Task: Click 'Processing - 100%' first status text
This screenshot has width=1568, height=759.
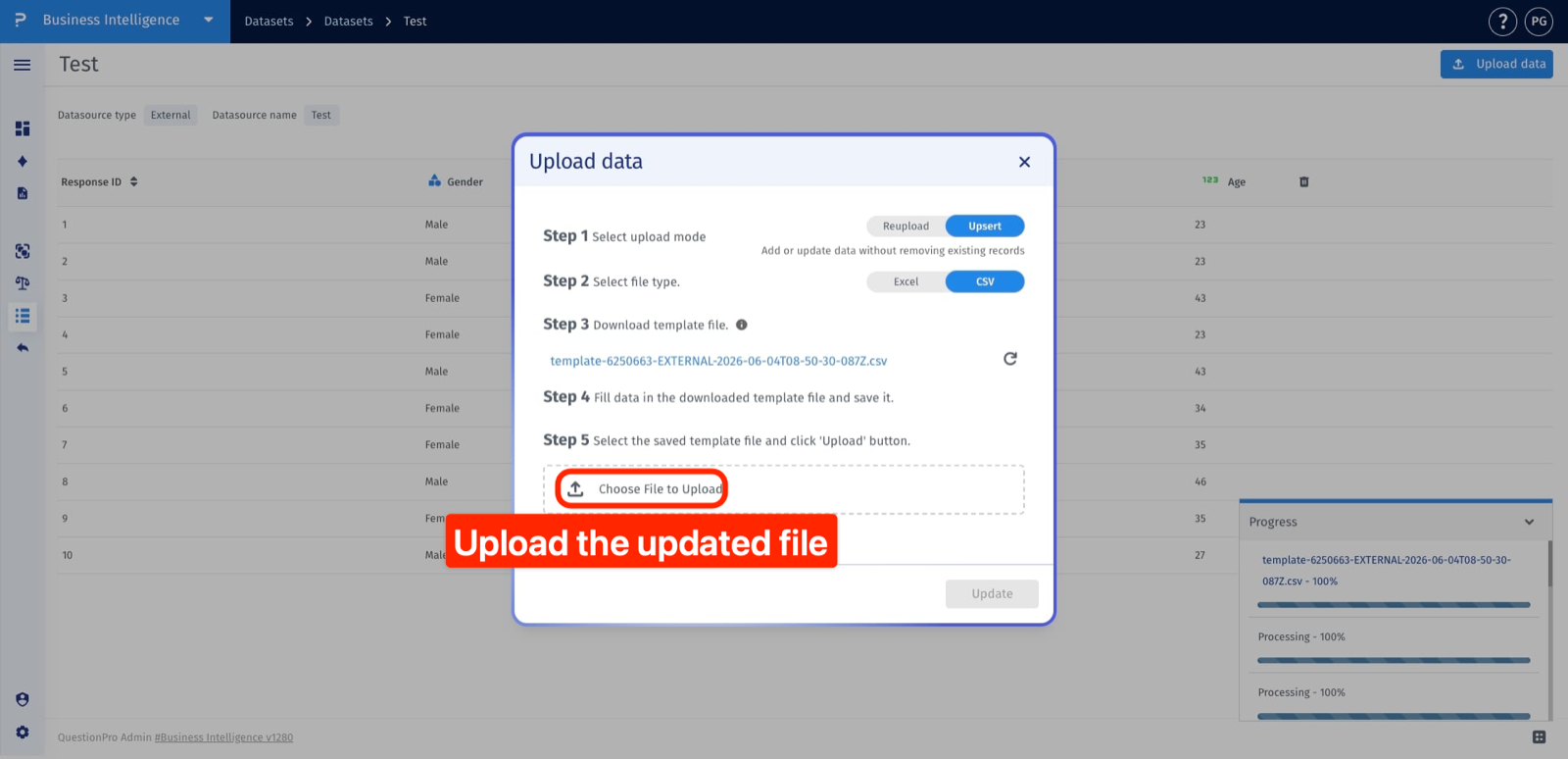Action: (x=1301, y=637)
